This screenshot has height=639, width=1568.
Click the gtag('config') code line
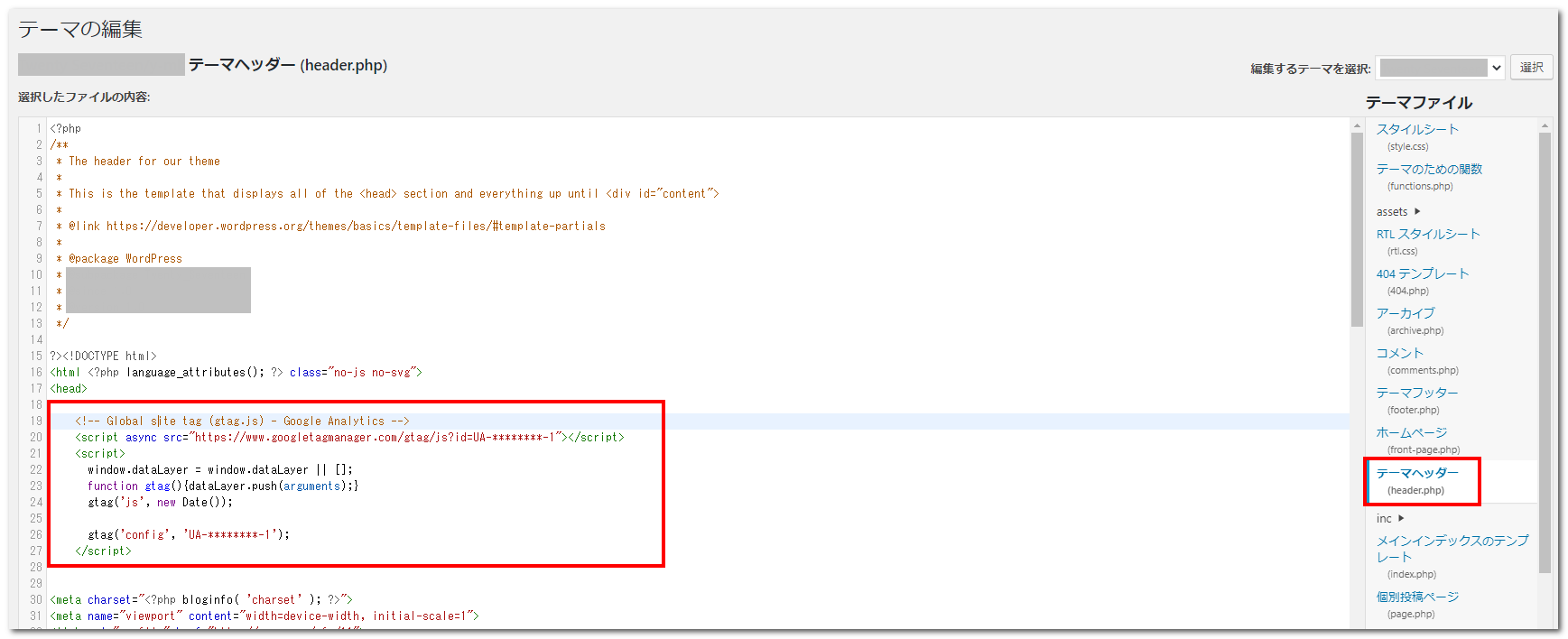pos(189,535)
